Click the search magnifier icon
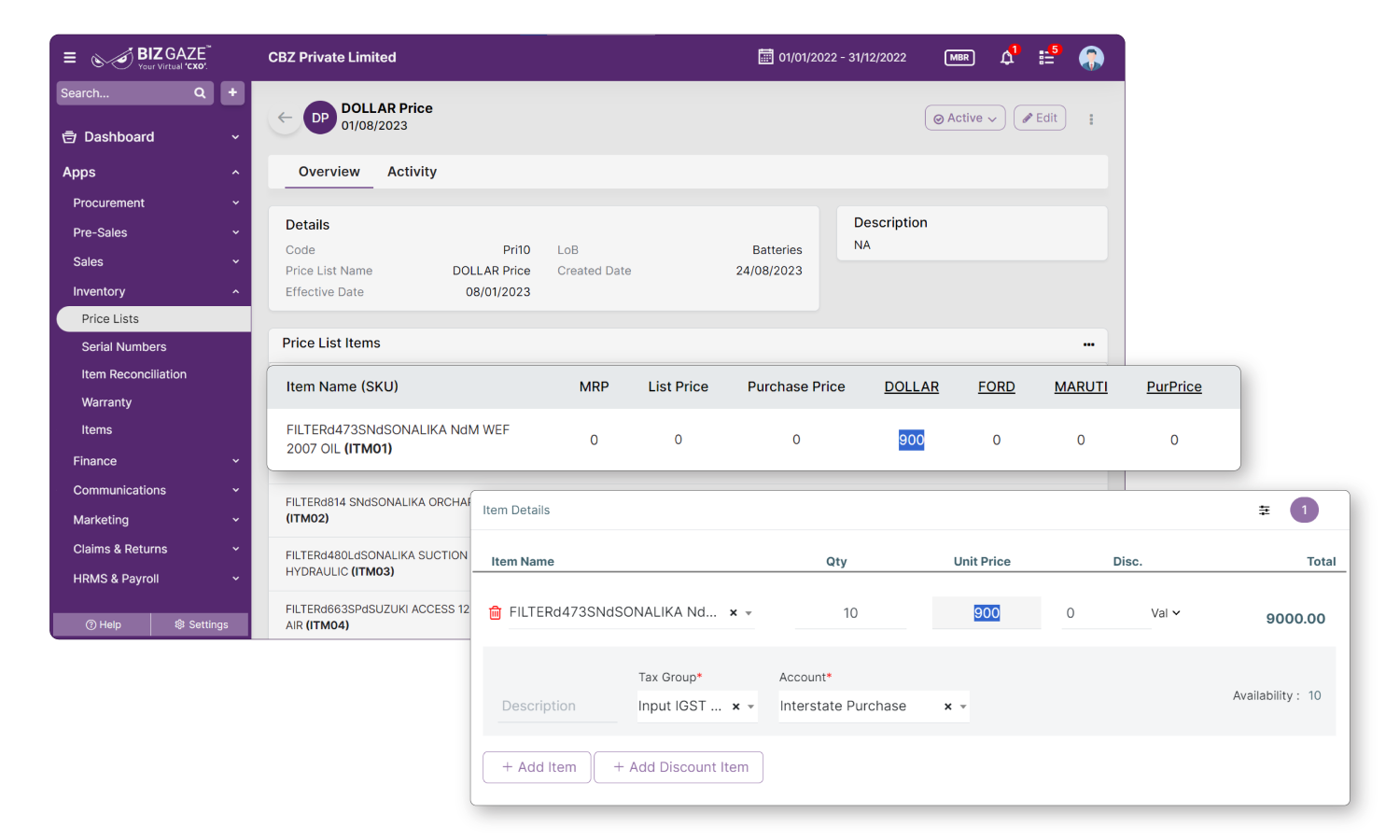This screenshot has width=1400, height=840. point(200,93)
